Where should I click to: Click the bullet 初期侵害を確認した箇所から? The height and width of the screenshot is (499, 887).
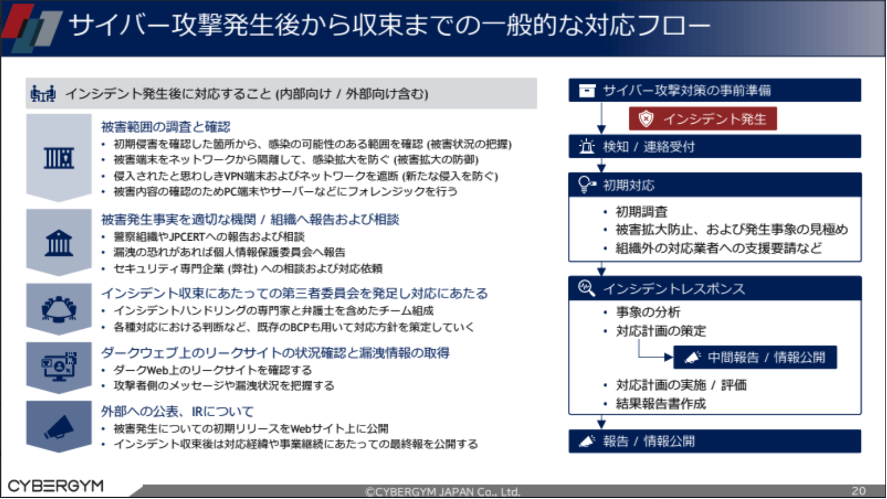tap(312, 144)
